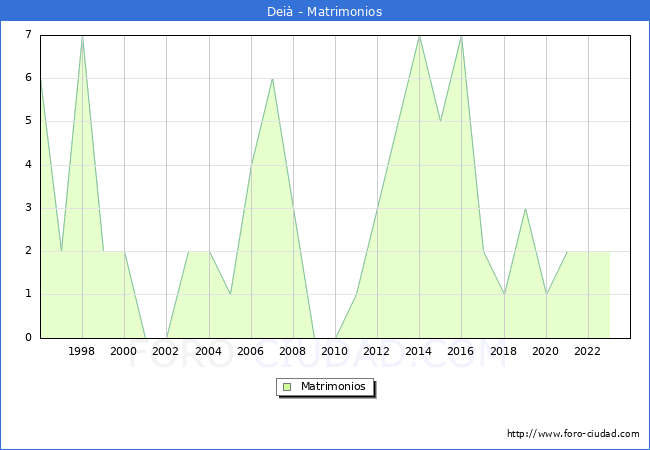
Task: Click the 2000 x-axis label
Action: click(124, 351)
